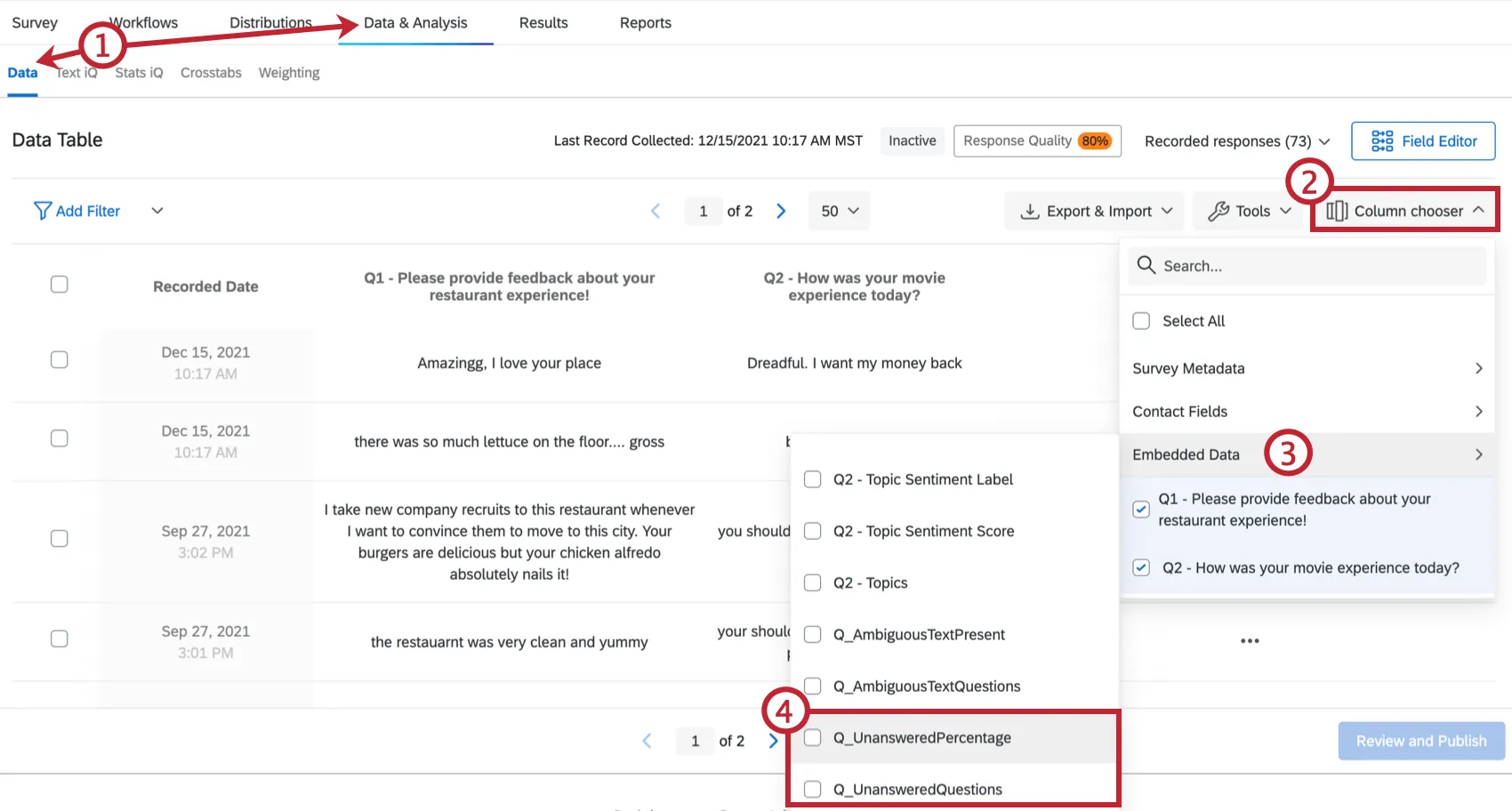Go to next page with the right arrow
This screenshot has width=1512, height=811.
[x=781, y=211]
